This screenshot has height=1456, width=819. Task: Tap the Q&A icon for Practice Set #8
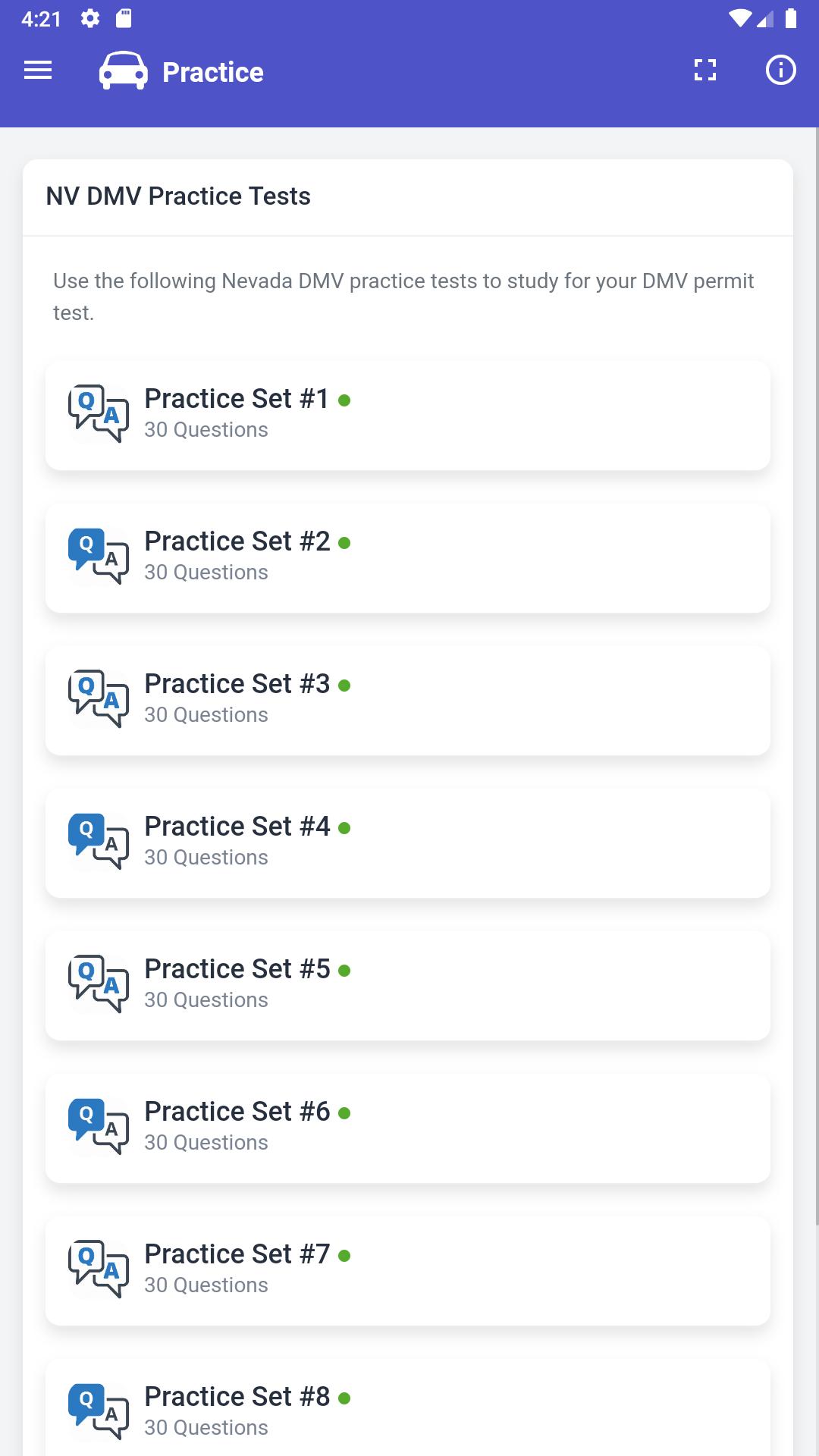point(99,1411)
